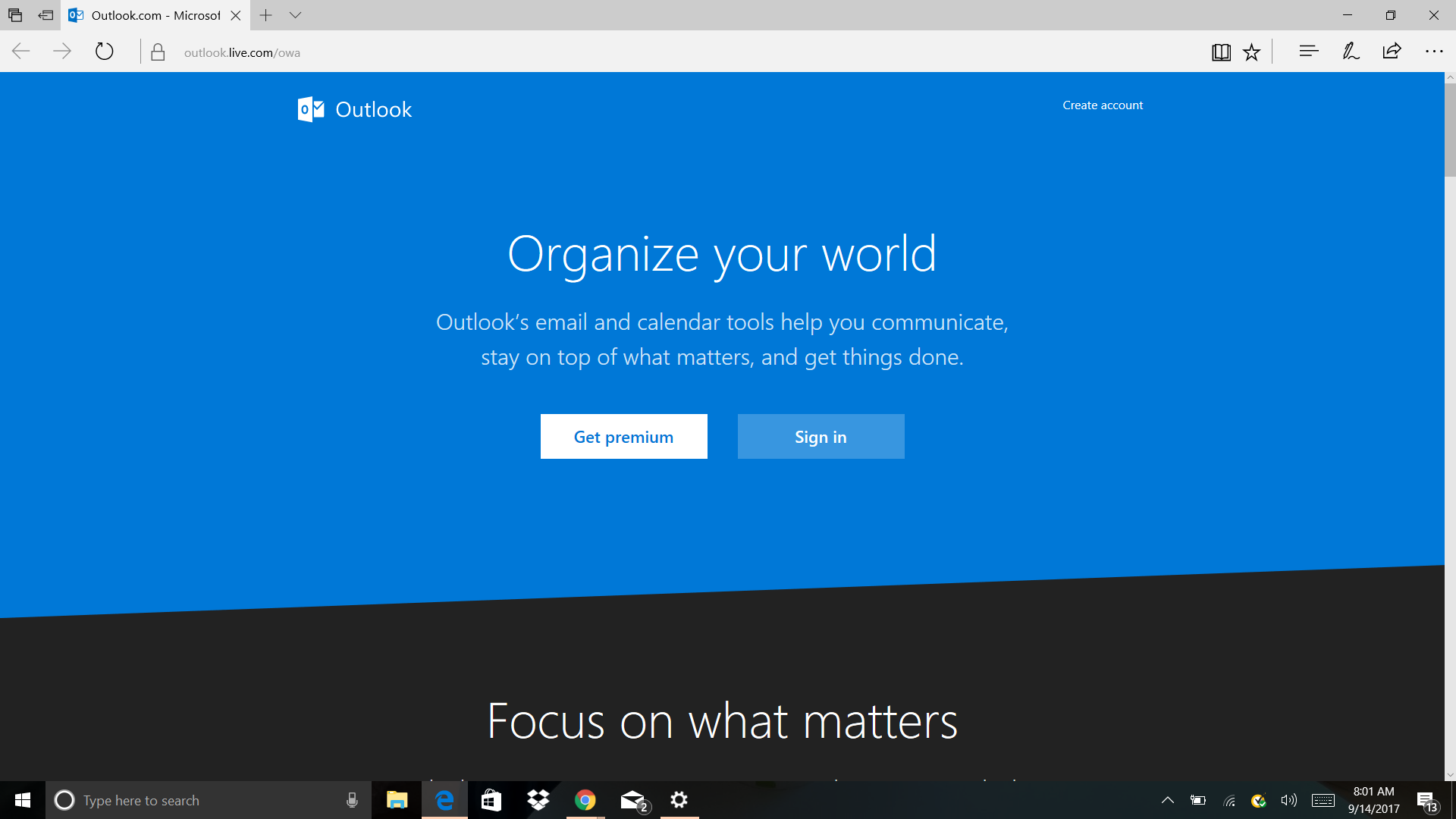This screenshot has width=1456, height=819.
Task: Click the page vertical scrollbar thumb
Action: (x=1450, y=129)
